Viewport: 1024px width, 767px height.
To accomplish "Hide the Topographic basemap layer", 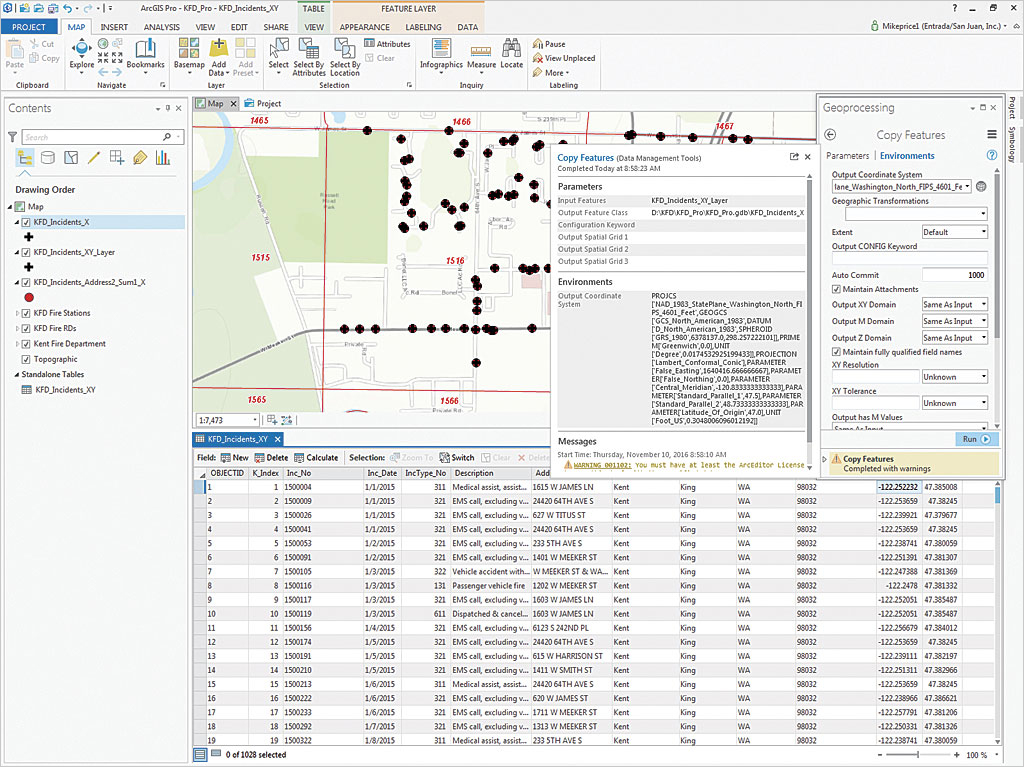I will [26, 359].
